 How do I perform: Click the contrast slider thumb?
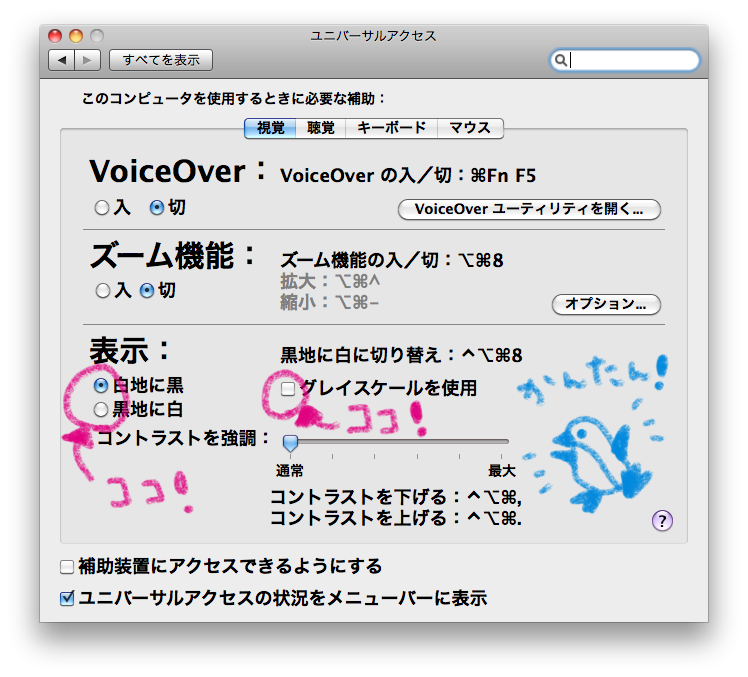point(290,443)
